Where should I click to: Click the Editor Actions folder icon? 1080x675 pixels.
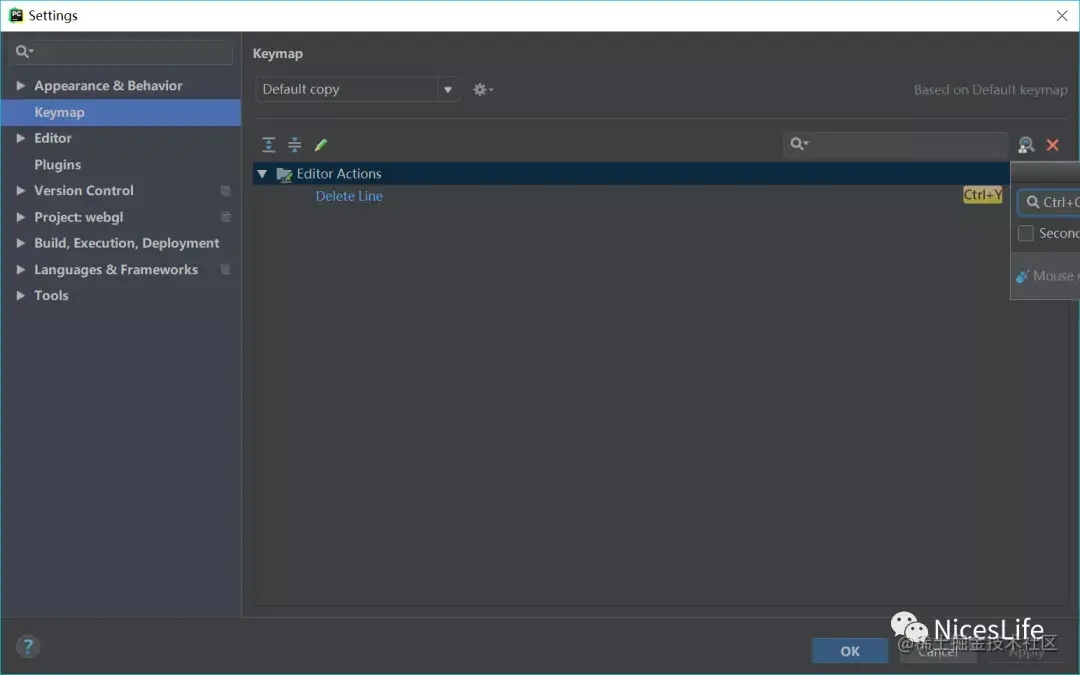click(284, 174)
